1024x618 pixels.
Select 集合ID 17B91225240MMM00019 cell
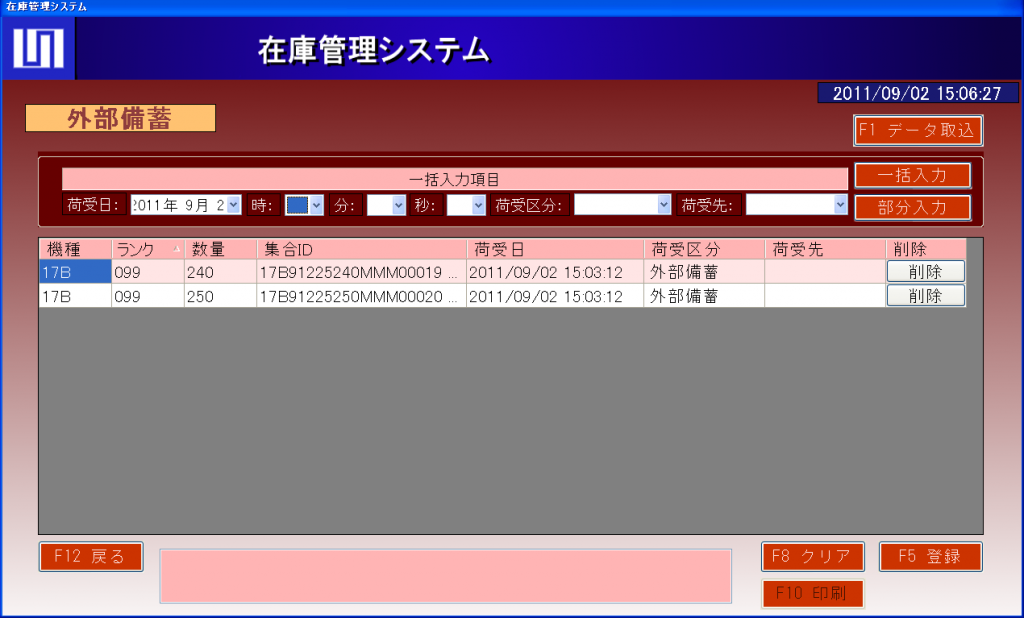point(362,272)
